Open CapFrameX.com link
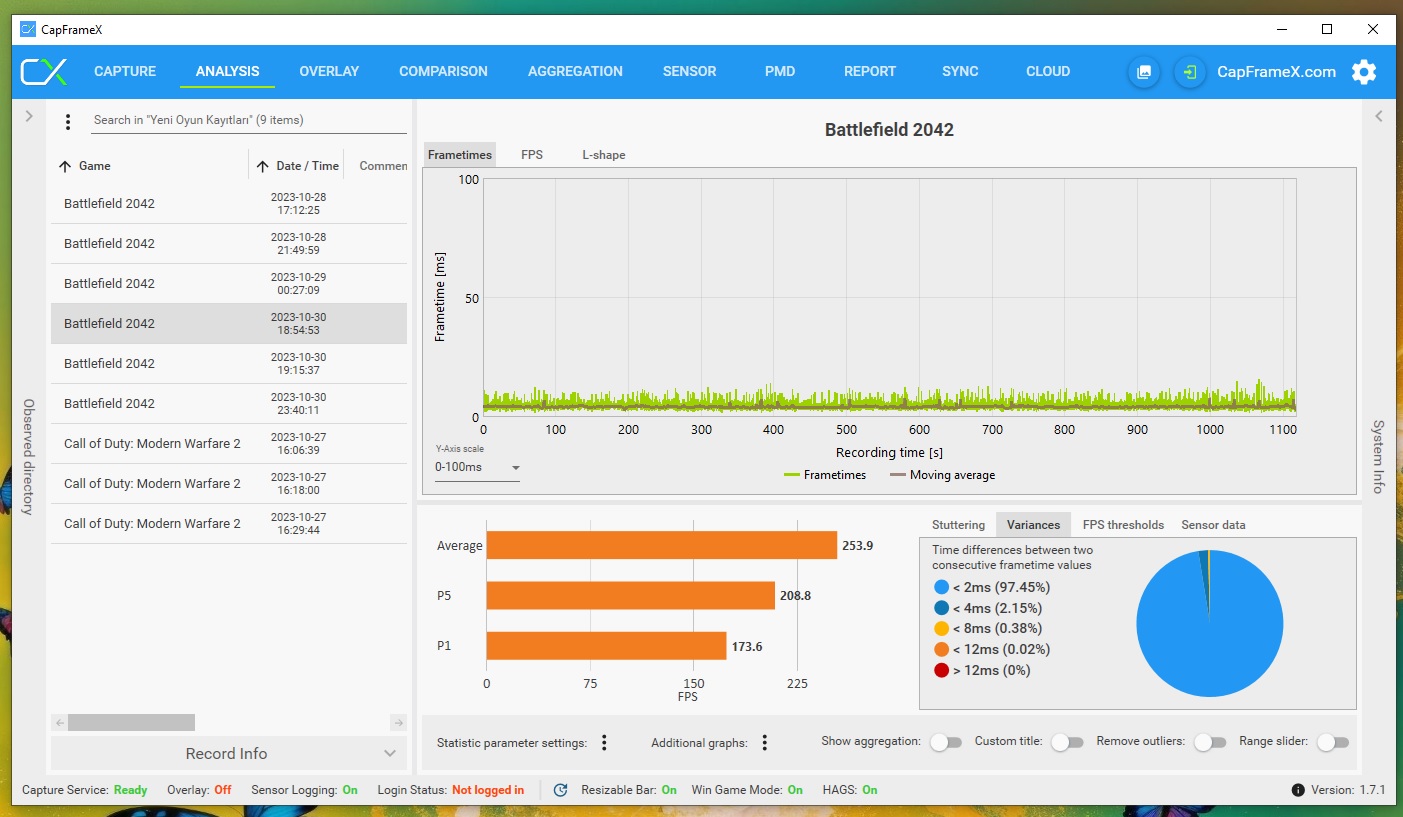1403x817 pixels. point(1276,72)
